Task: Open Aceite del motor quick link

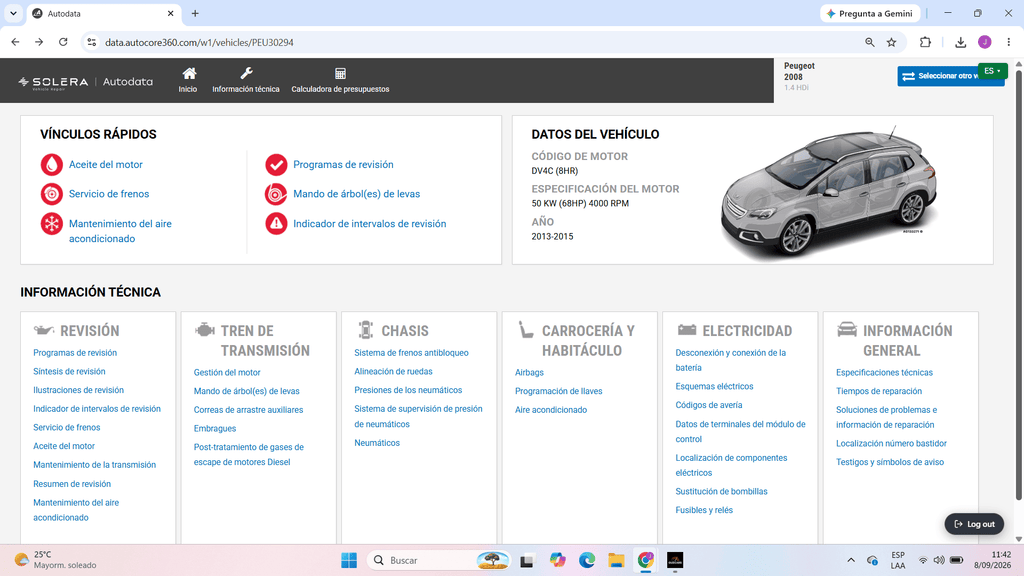Action: [106, 165]
